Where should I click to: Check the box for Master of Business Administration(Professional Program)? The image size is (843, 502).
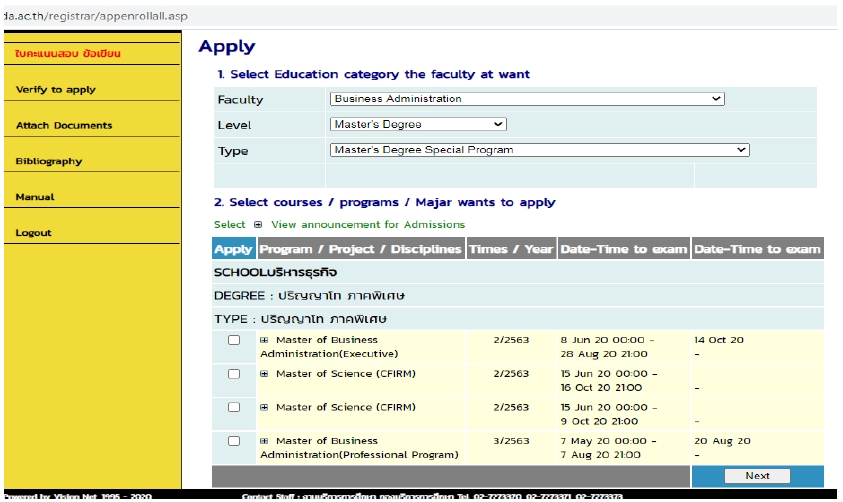click(234, 441)
